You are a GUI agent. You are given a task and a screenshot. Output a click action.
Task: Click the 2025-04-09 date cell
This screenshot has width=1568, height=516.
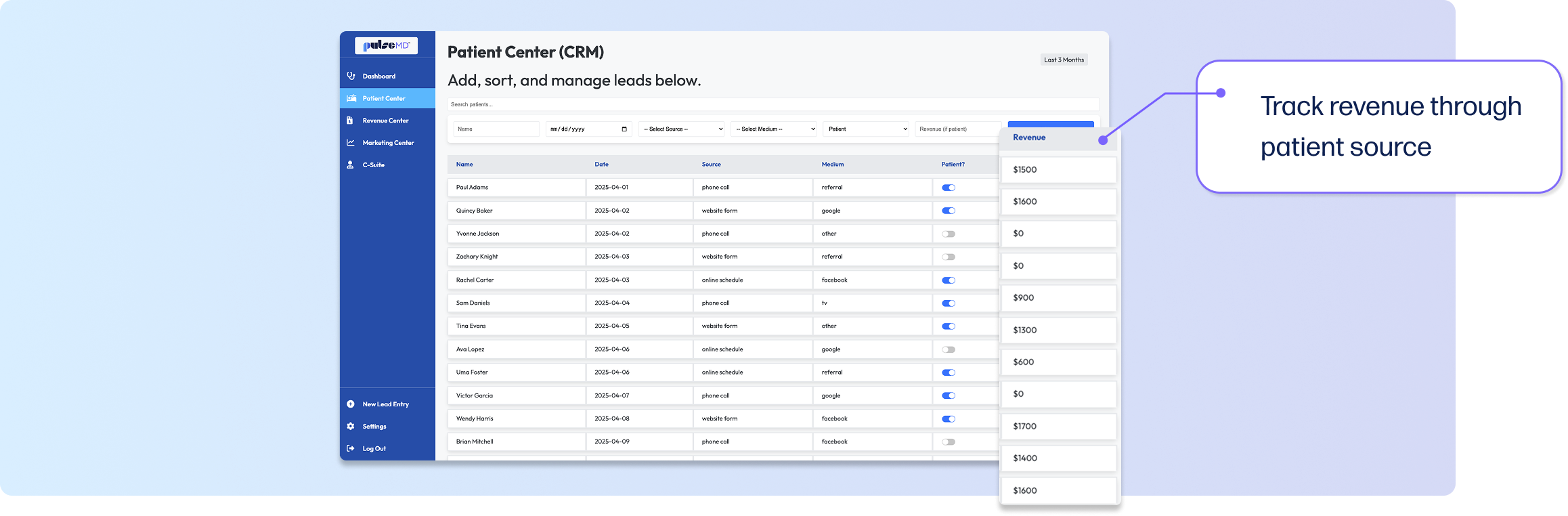[x=640, y=442]
